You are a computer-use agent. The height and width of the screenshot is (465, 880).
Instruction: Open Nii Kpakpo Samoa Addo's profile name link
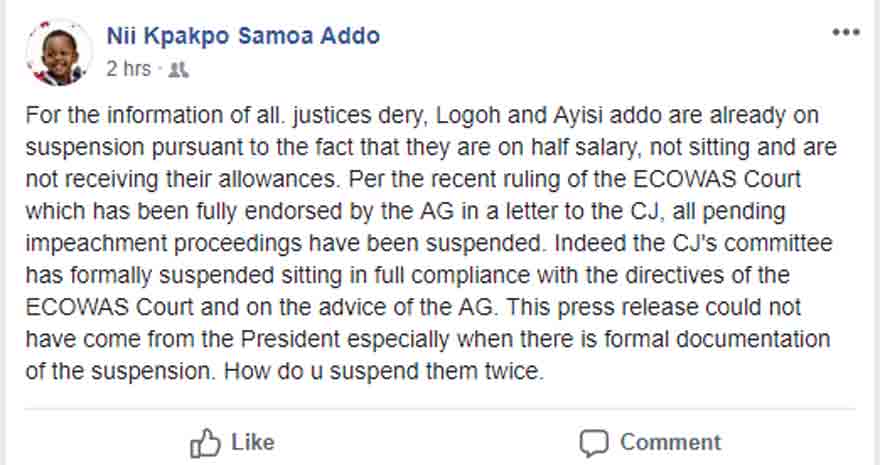point(243,36)
